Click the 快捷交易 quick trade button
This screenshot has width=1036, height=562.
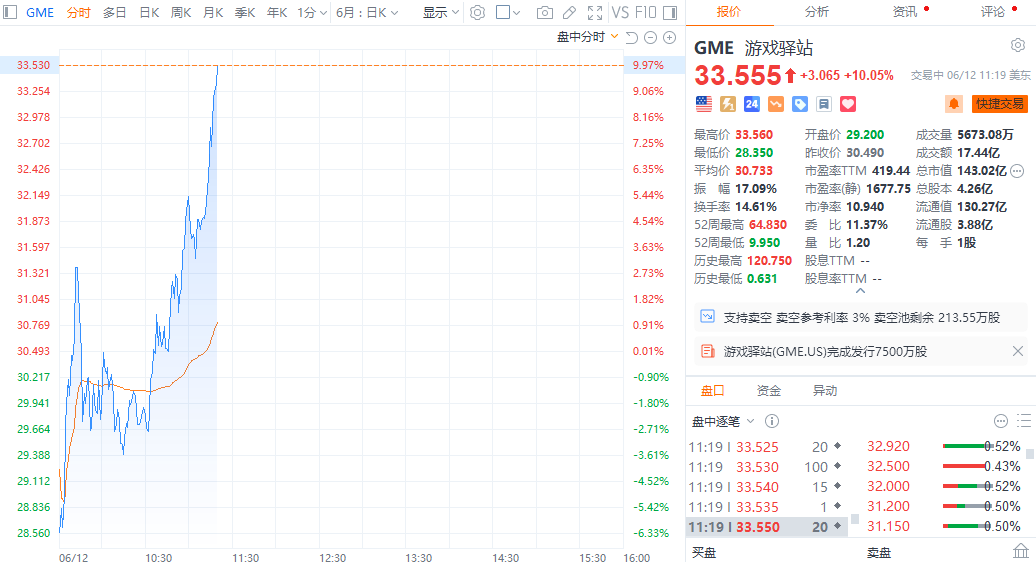pyautogui.click(x=1000, y=104)
